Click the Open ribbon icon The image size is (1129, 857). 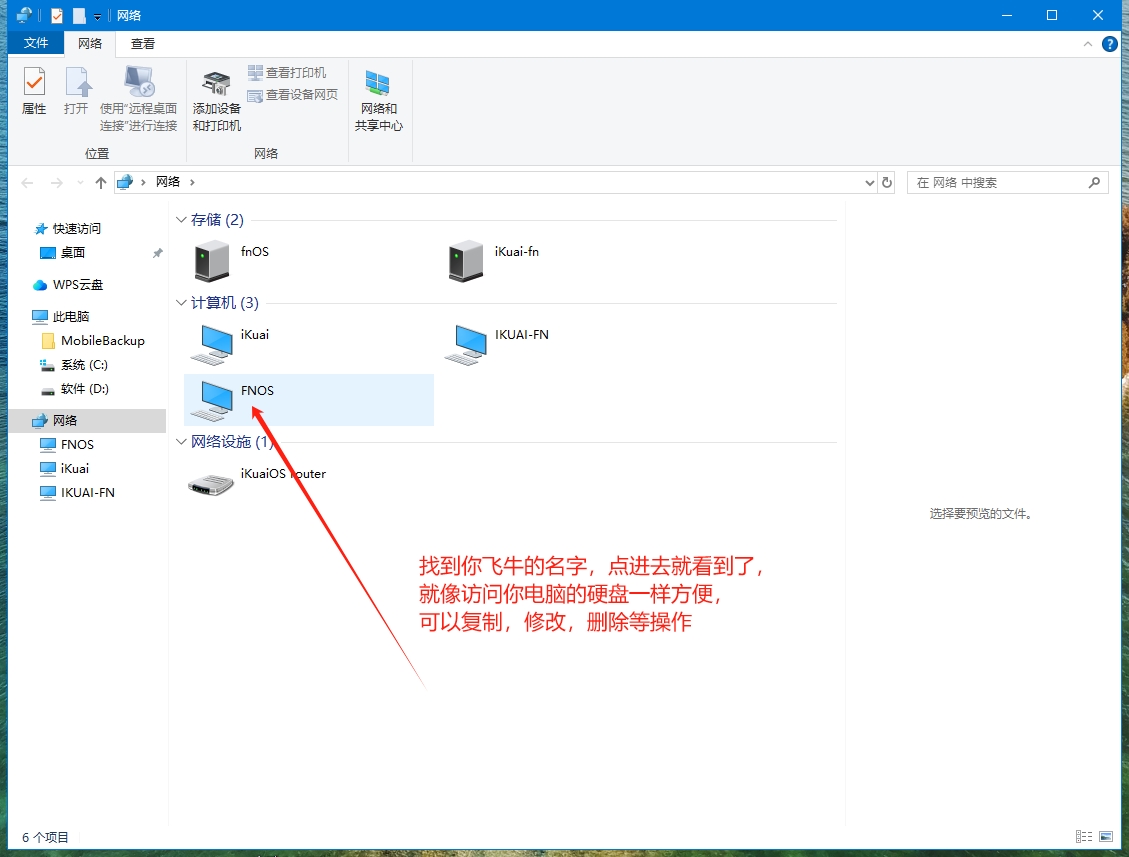pos(76,91)
